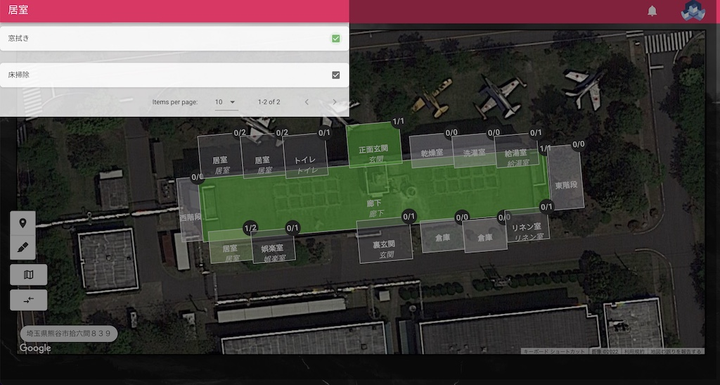Uncheck the 窓拭き checkbox
The image size is (720, 385).
coord(336,39)
